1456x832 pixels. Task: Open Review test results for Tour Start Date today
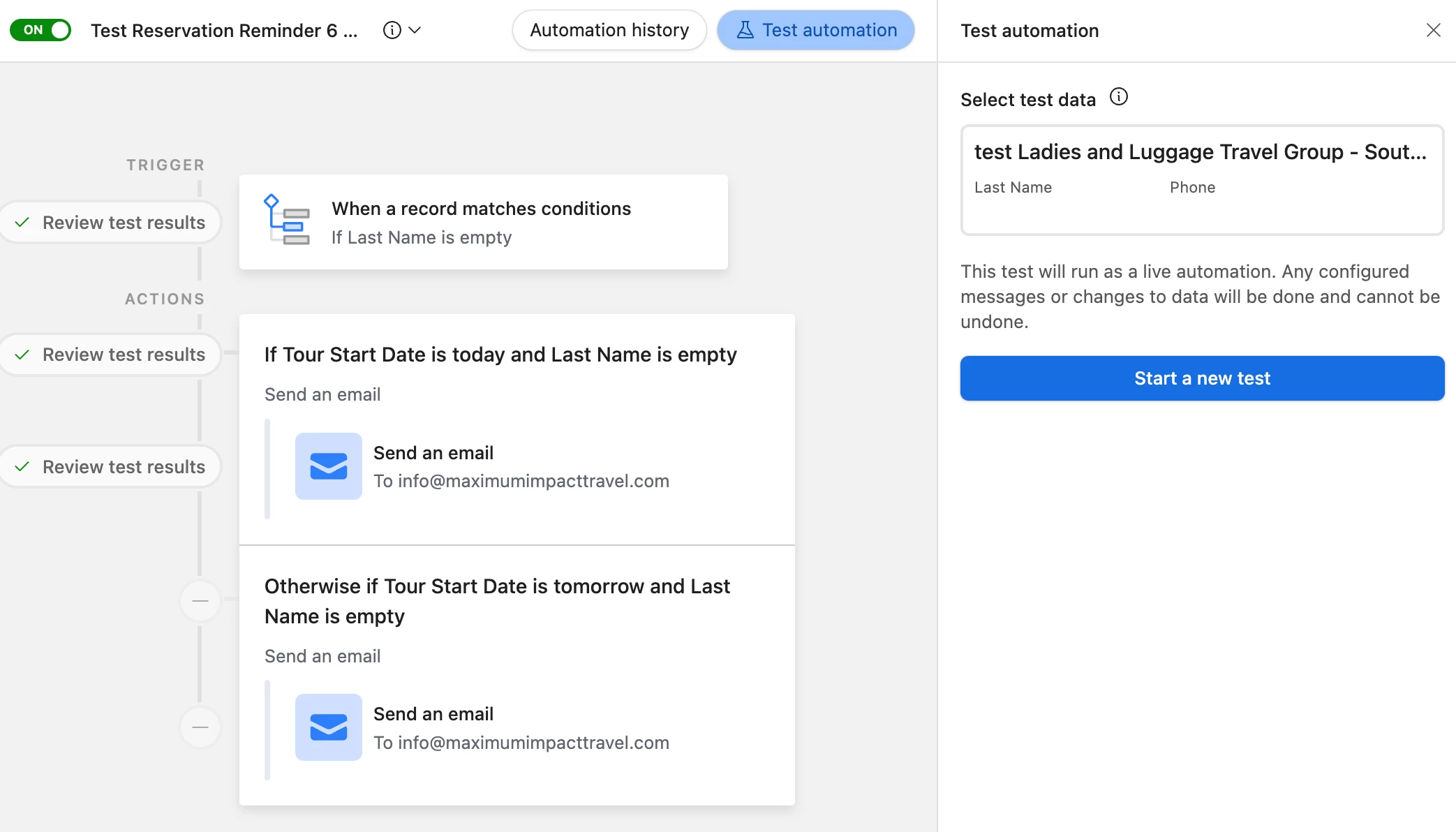click(110, 355)
